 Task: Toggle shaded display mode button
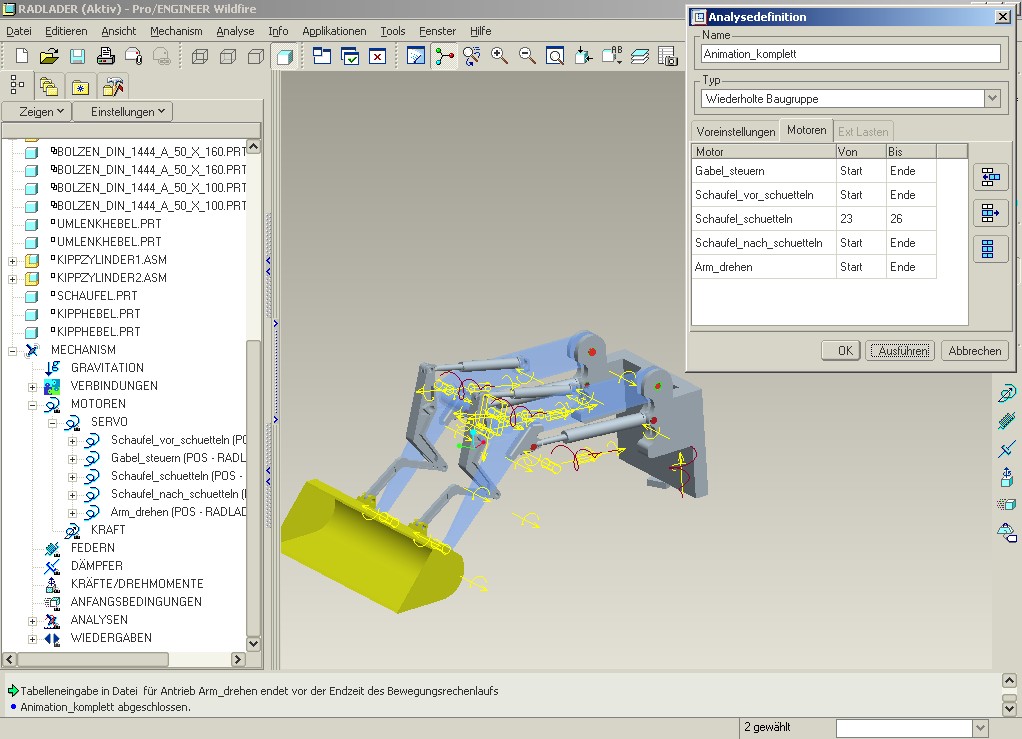point(284,57)
